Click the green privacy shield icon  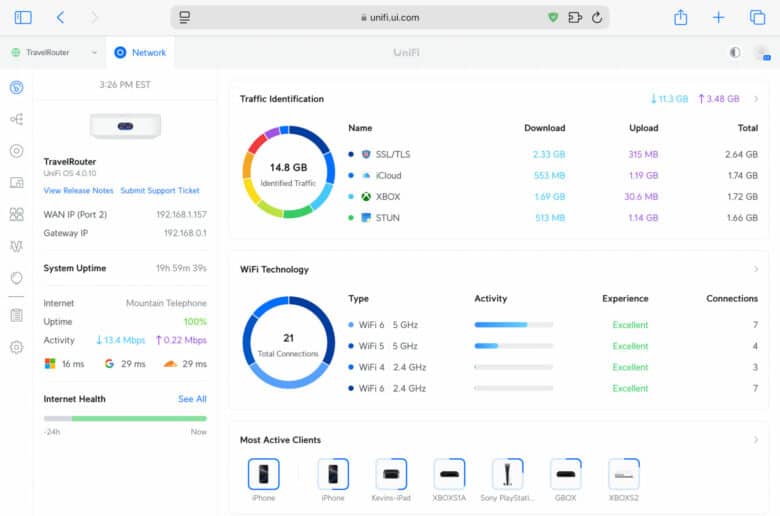click(553, 17)
